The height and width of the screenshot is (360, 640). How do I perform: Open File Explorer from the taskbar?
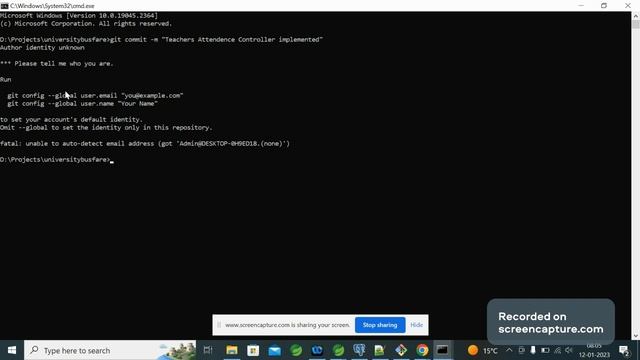[x=232, y=350]
